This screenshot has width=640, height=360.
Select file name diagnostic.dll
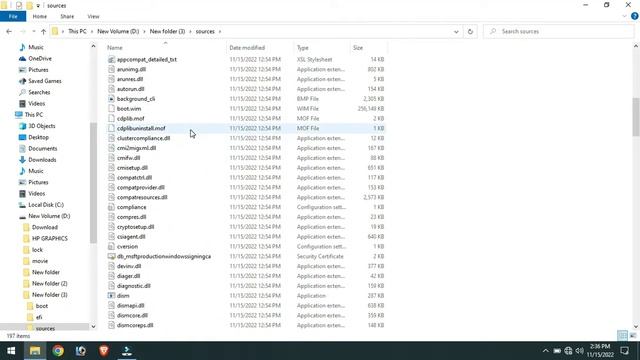(x=134, y=286)
